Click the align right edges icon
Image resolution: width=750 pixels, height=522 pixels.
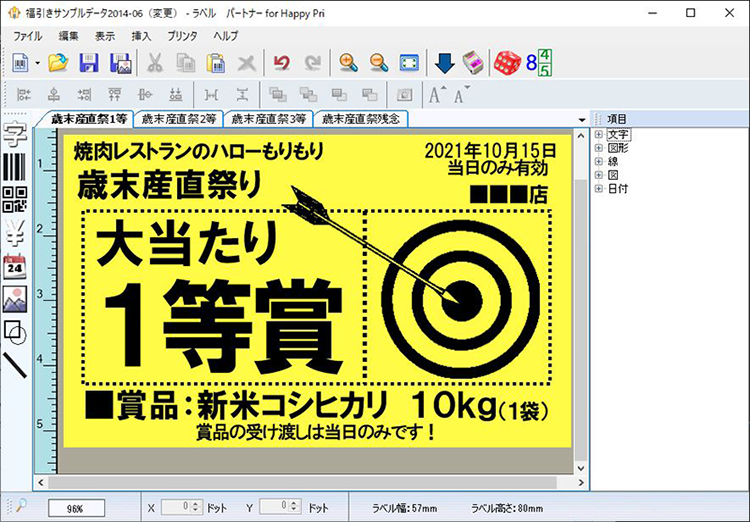pos(85,95)
